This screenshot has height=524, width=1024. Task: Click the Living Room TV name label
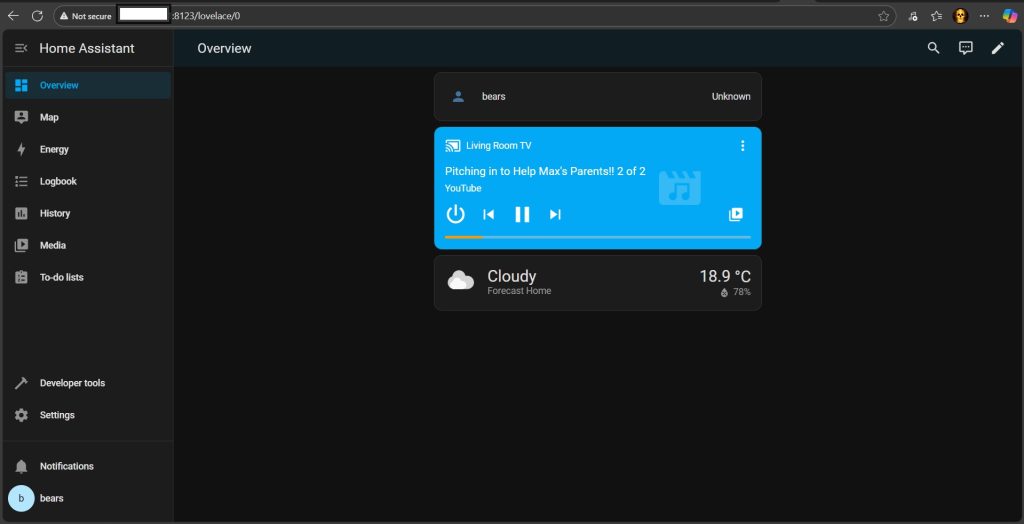[x=498, y=146]
